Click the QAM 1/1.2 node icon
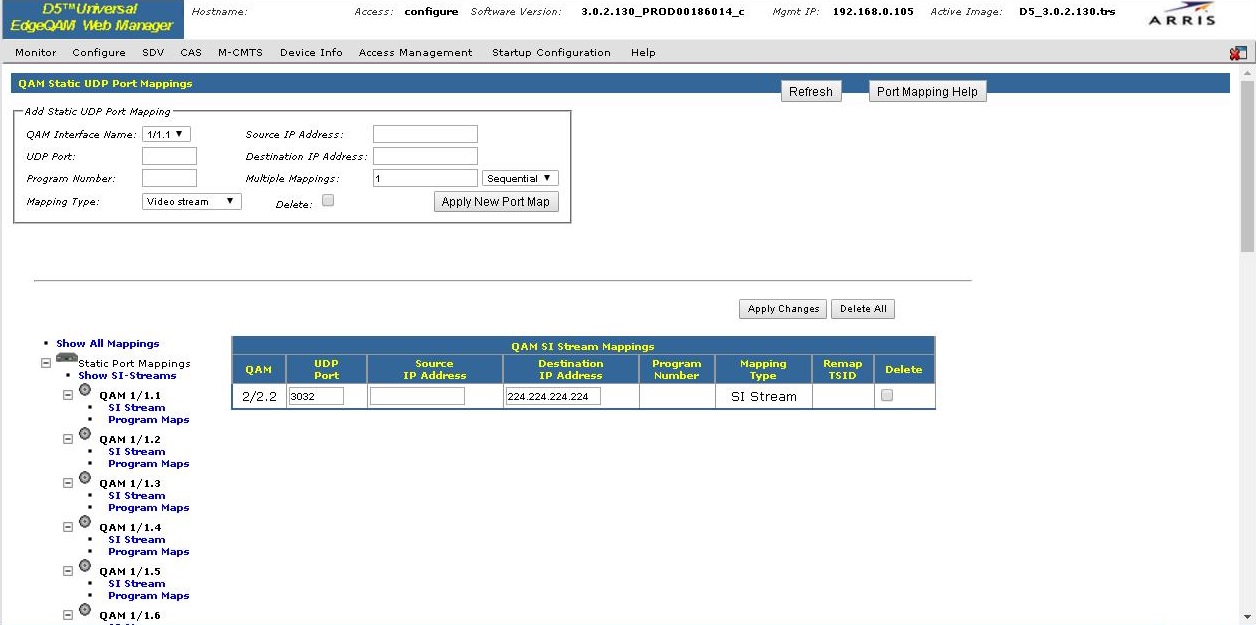This screenshot has height=625, width=1256. (85, 434)
